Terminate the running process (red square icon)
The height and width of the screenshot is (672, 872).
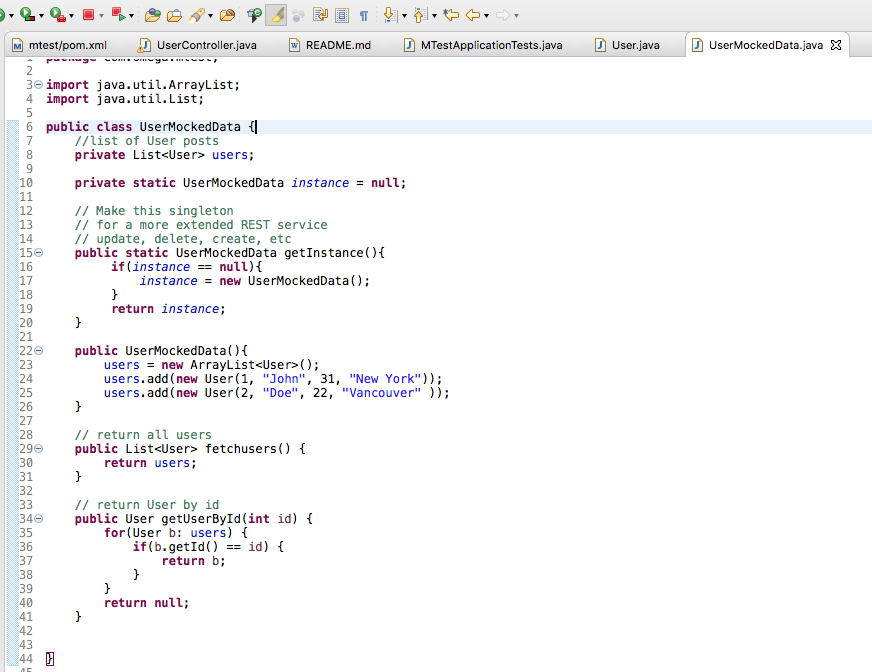click(89, 15)
